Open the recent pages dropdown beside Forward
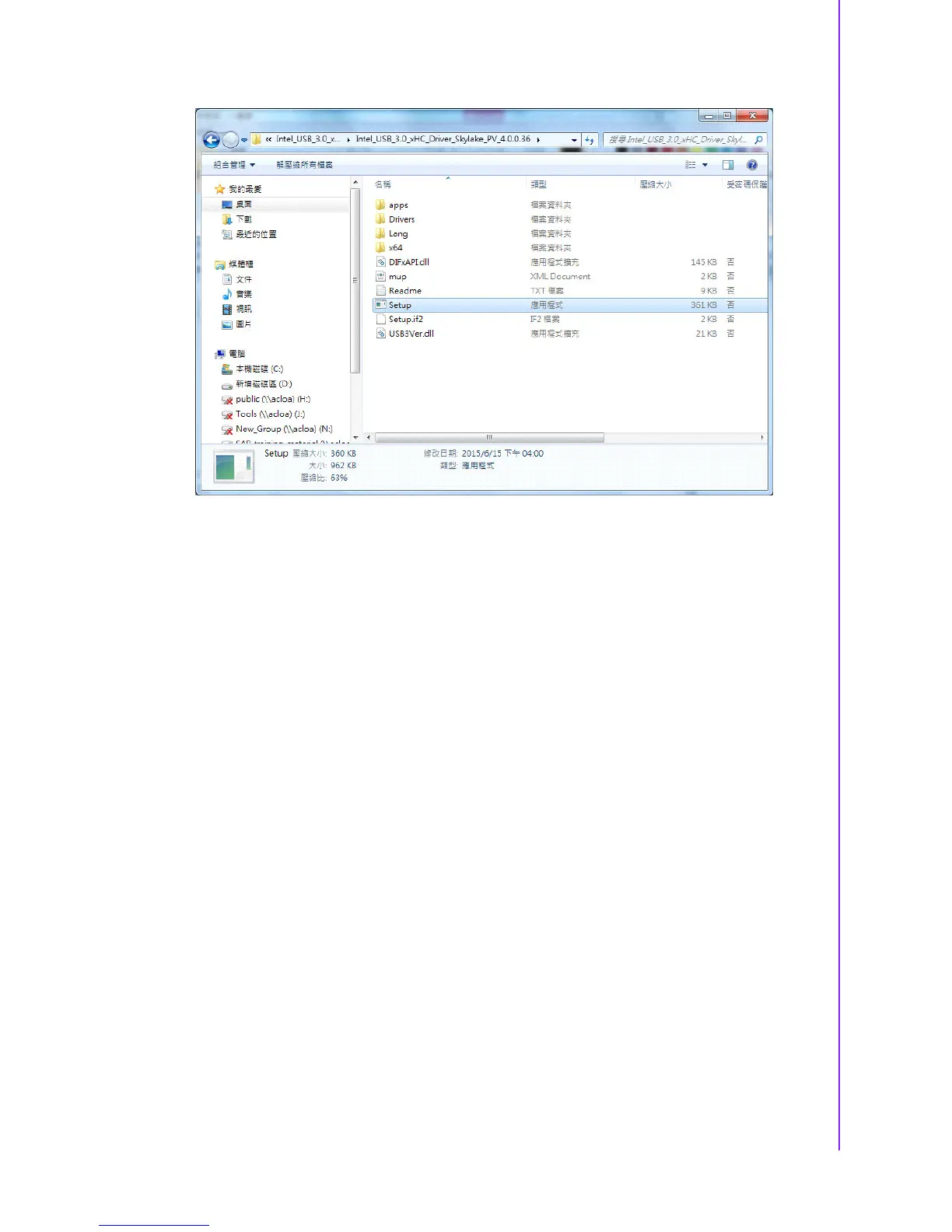 [244, 141]
